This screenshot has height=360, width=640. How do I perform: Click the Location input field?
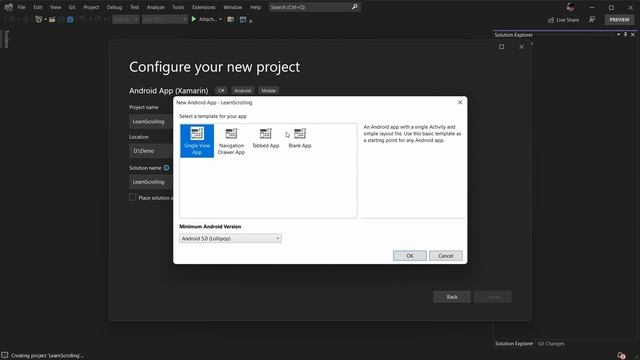coord(151,151)
